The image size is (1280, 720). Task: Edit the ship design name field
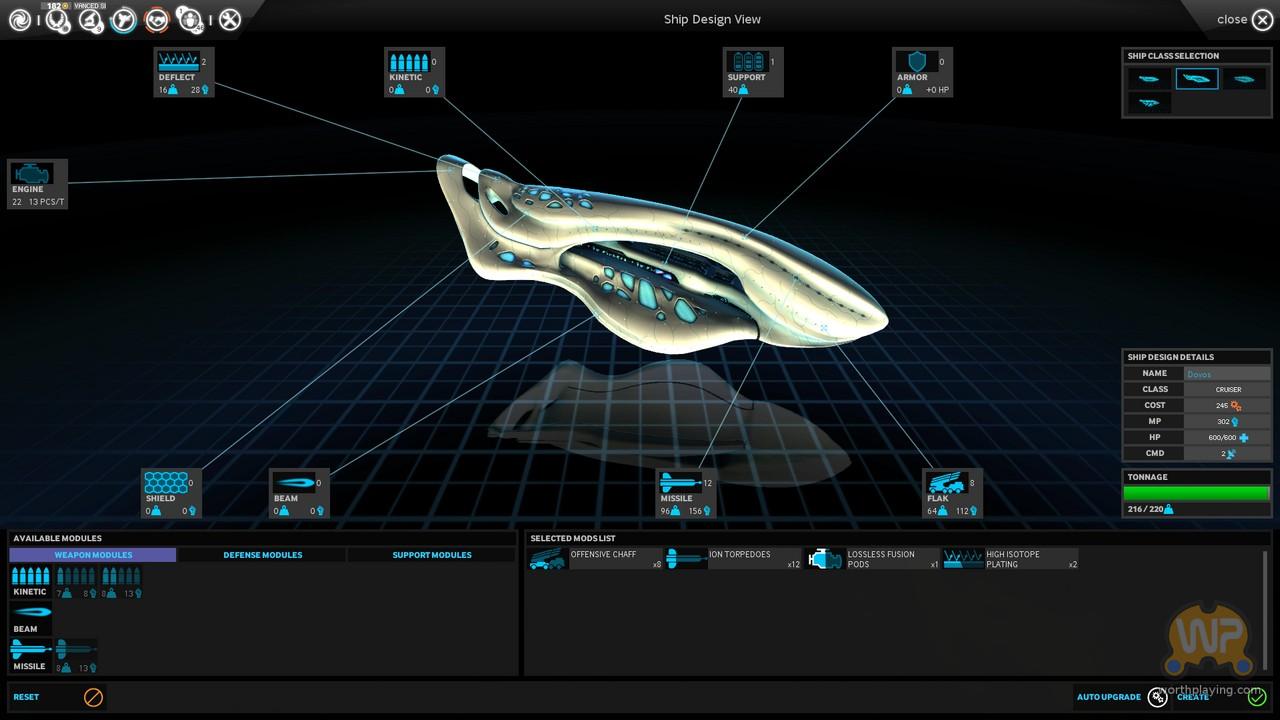point(1226,374)
